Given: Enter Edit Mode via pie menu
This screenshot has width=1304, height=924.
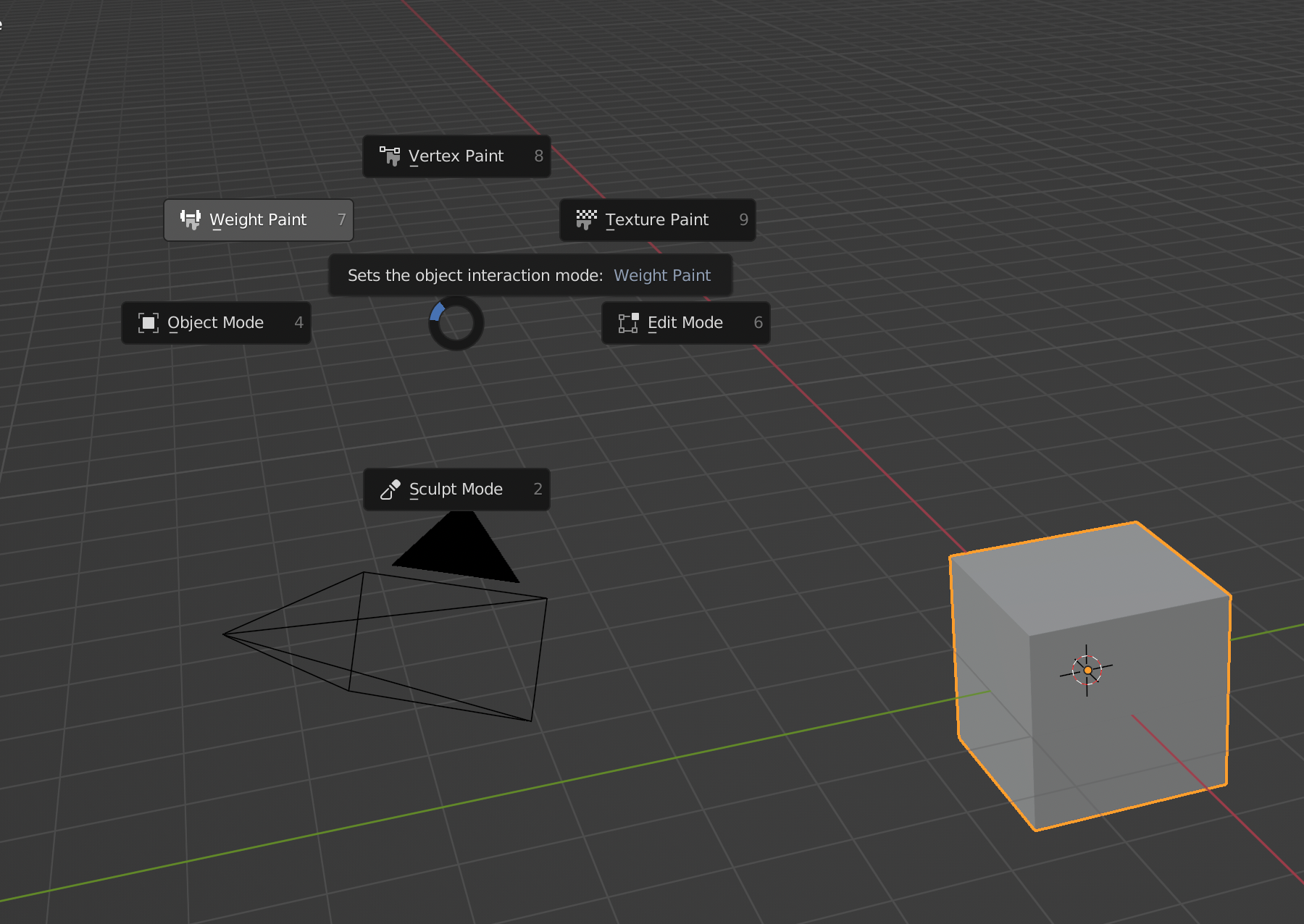Looking at the screenshot, I should click(x=686, y=323).
